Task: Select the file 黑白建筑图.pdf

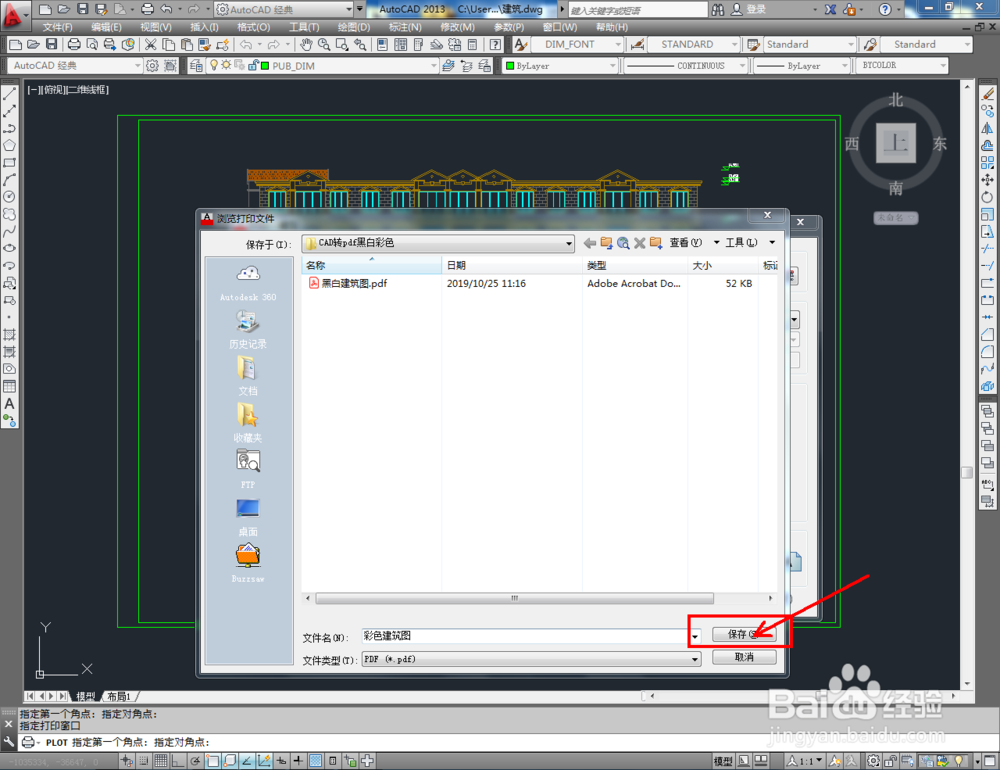Action: tap(348, 283)
